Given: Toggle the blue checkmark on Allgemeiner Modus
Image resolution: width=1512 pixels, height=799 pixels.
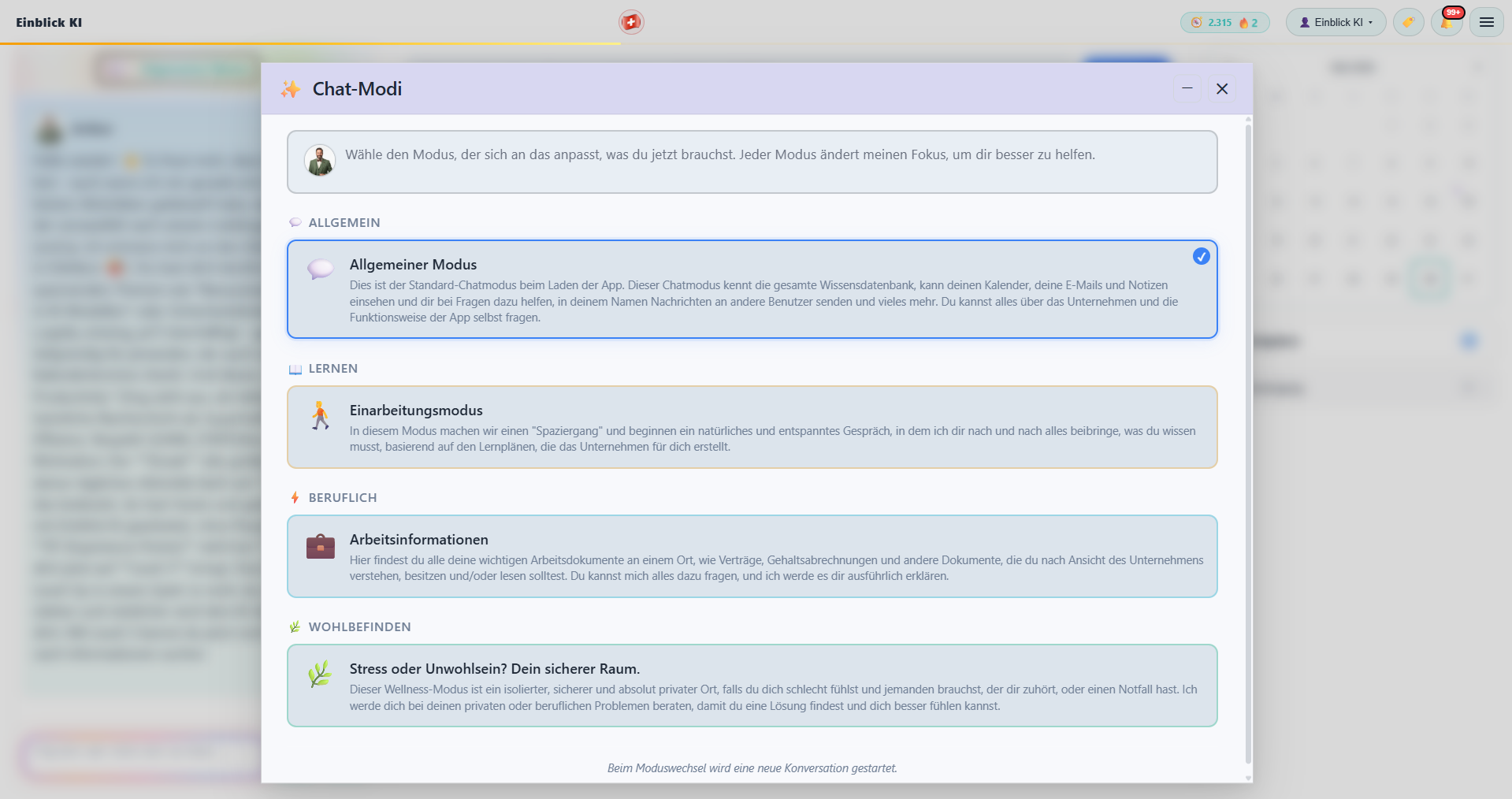Looking at the screenshot, I should point(1201,256).
